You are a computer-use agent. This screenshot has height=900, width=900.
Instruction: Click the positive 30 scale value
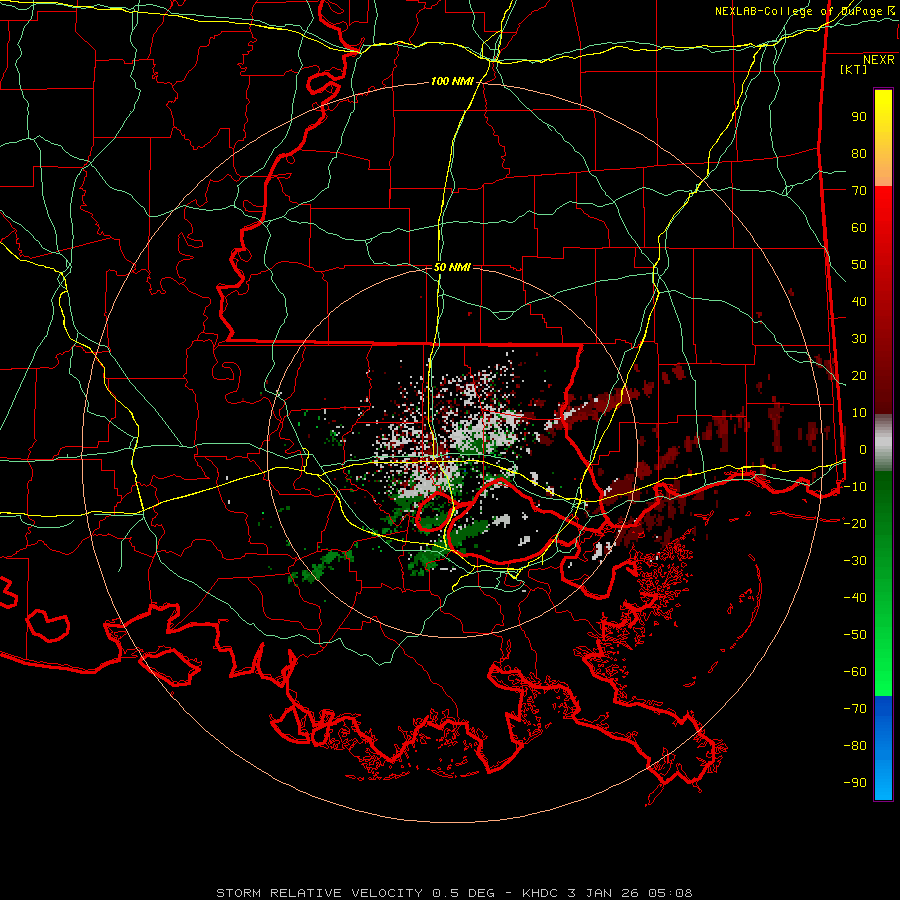[859, 339]
